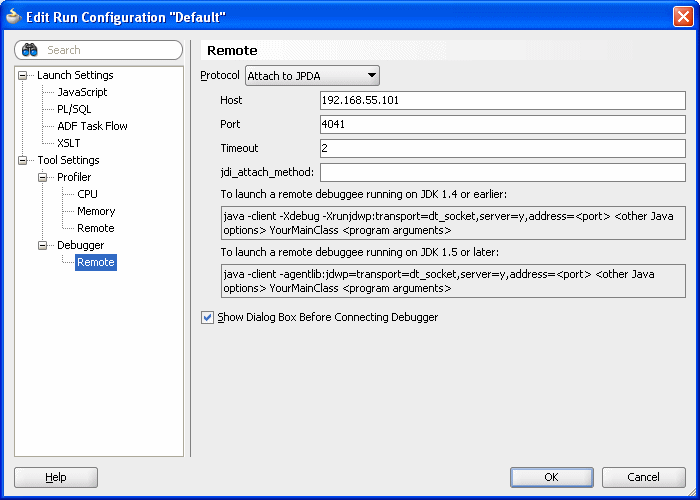The image size is (700, 500).
Task: Select the PL/SQL tree item
Action: click(74, 109)
